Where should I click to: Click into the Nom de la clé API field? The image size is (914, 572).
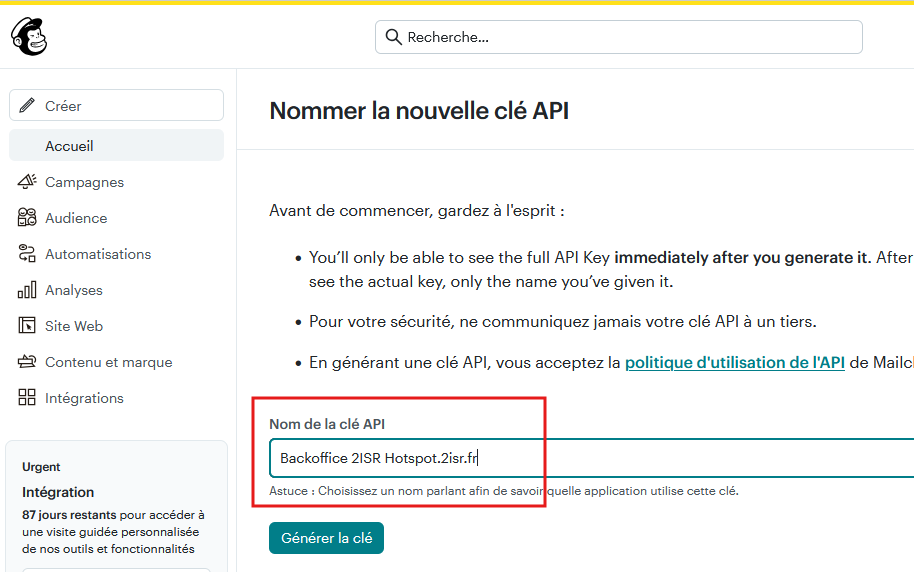pos(590,458)
